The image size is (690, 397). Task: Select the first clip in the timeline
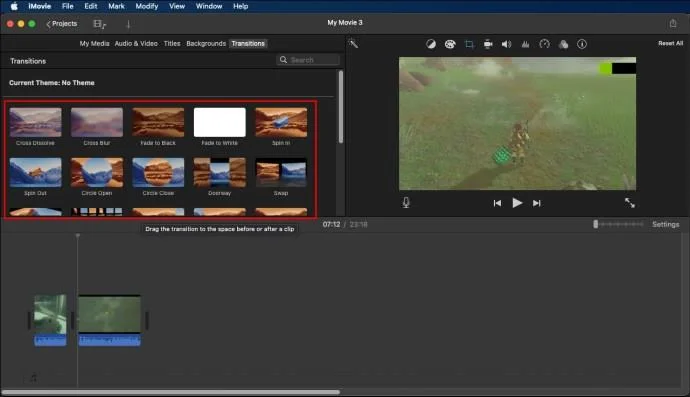(50, 320)
